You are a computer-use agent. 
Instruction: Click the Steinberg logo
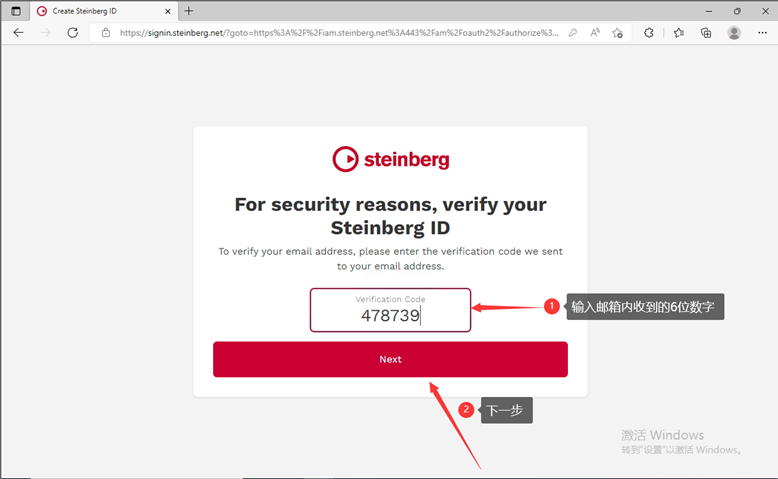[390, 158]
